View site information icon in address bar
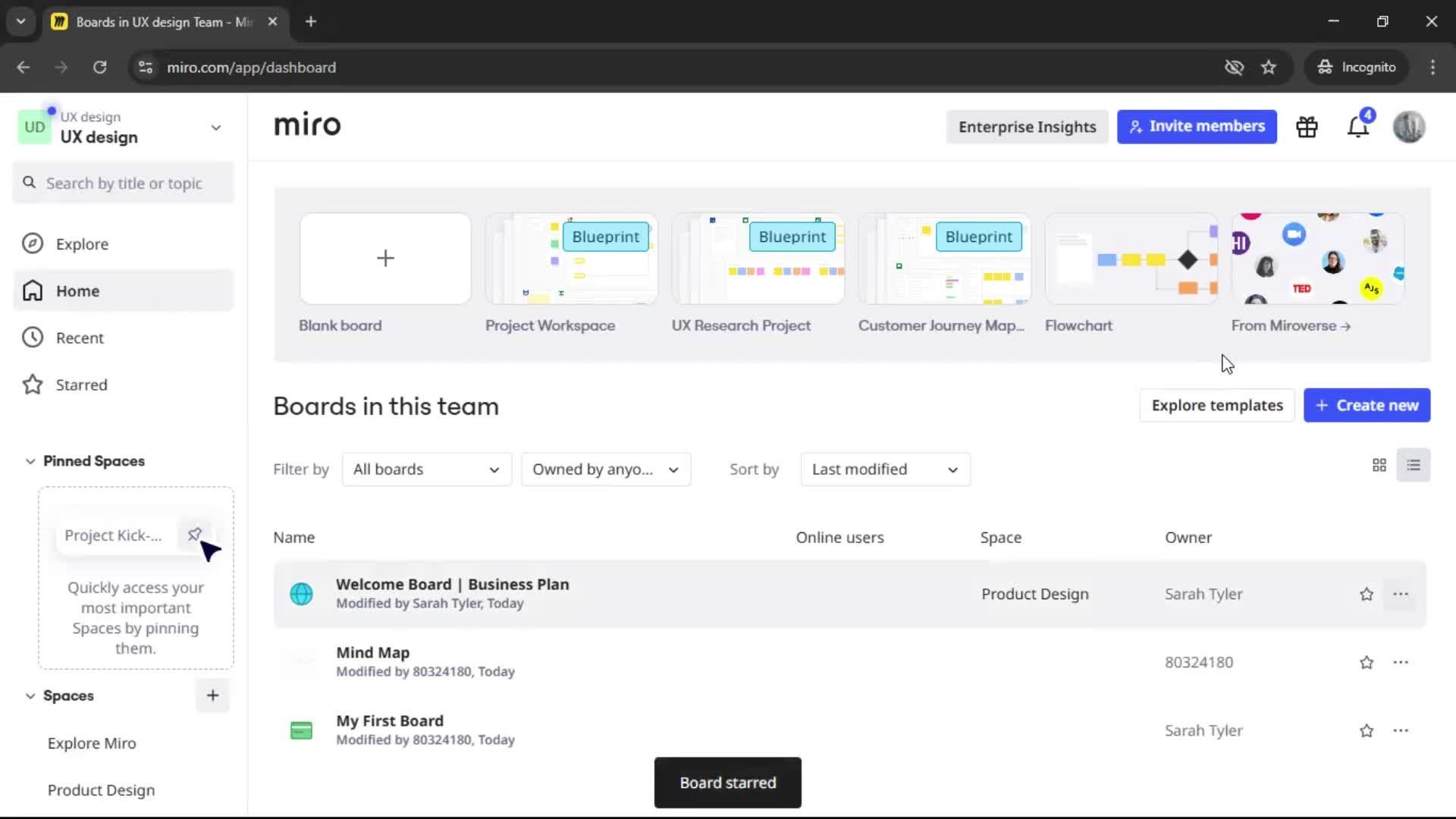 (x=146, y=67)
